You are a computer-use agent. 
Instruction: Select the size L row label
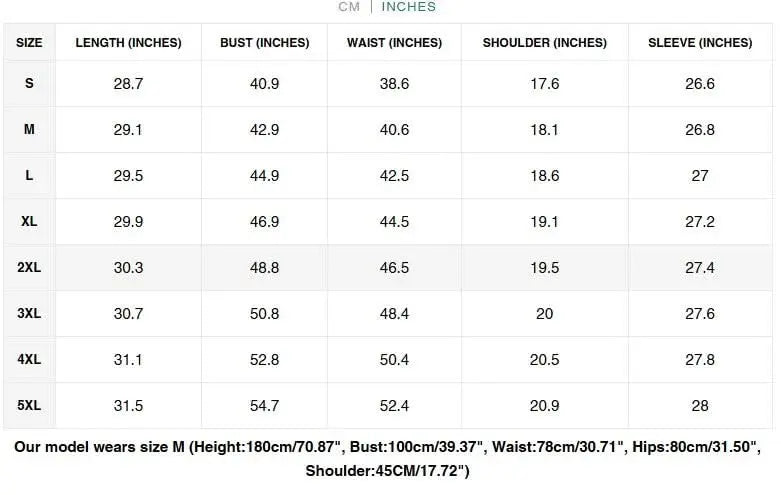[x=29, y=176]
